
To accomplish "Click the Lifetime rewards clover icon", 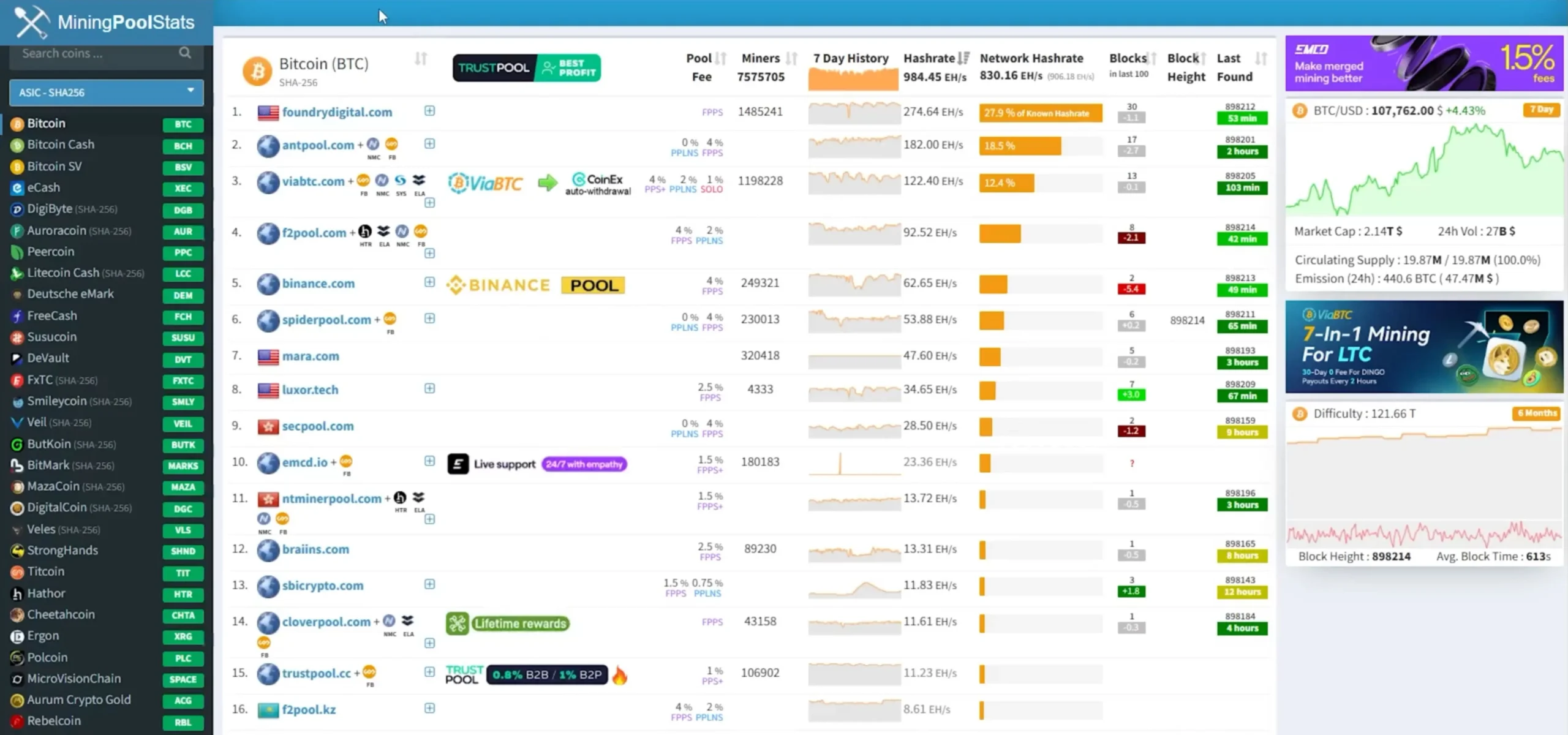I will coord(458,624).
